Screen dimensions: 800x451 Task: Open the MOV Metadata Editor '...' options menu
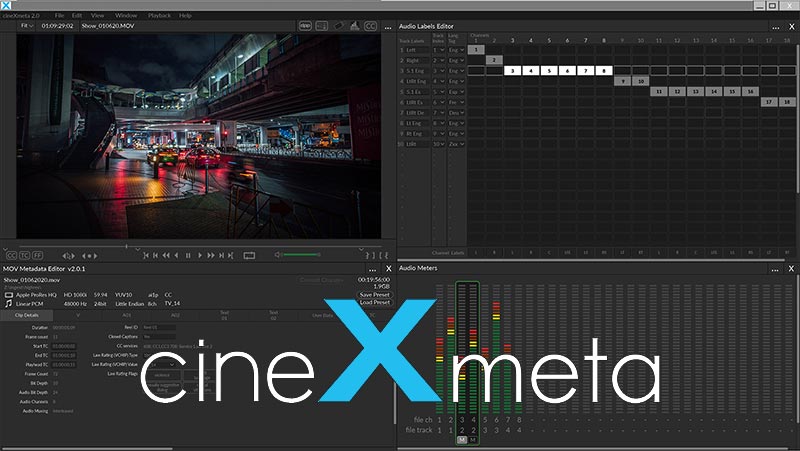(x=372, y=269)
